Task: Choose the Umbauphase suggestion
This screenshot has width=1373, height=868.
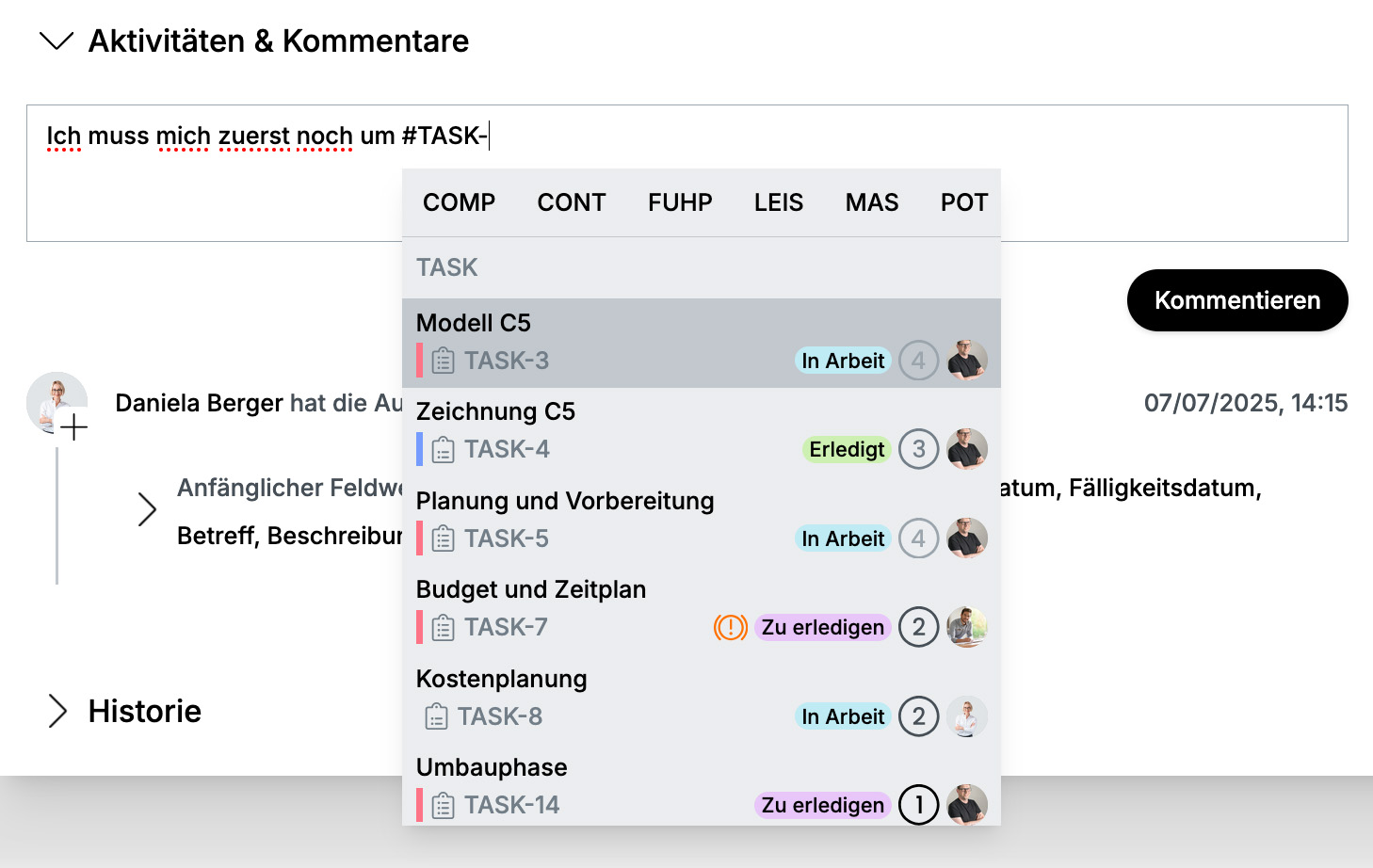Action: [701, 787]
